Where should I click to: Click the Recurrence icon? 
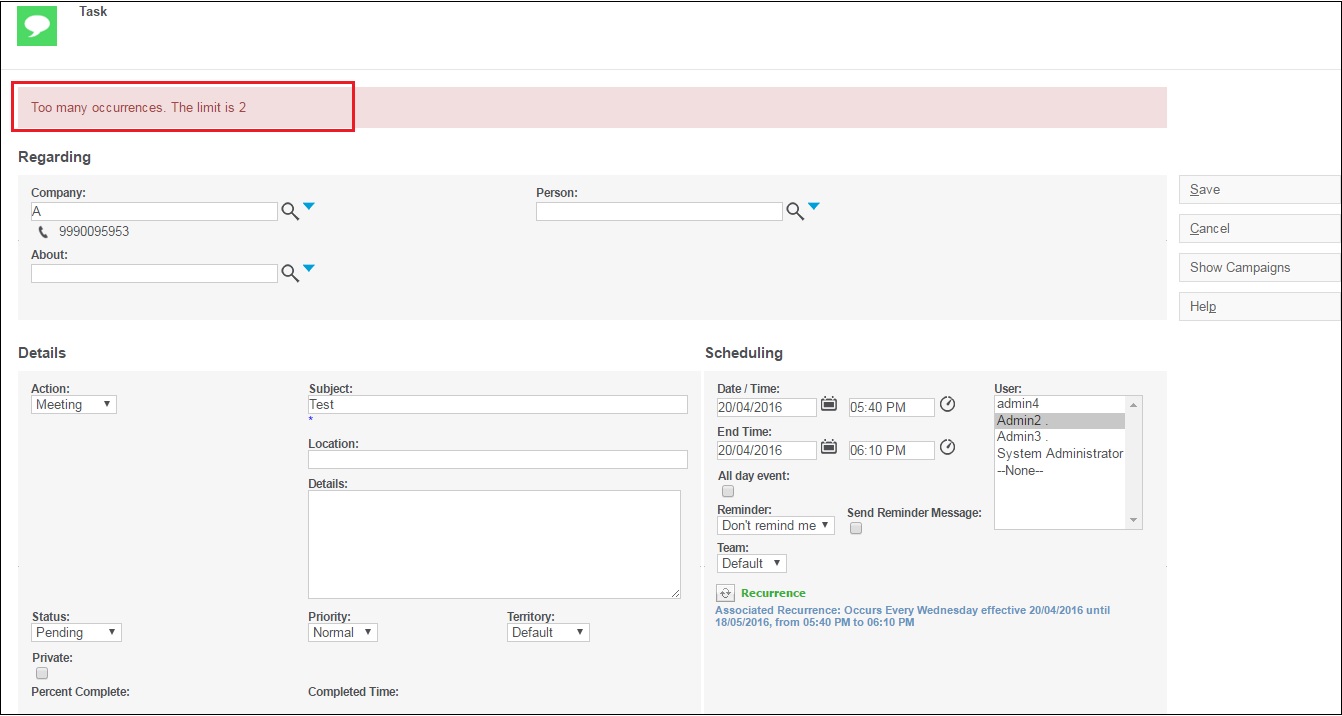pos(726,593)
